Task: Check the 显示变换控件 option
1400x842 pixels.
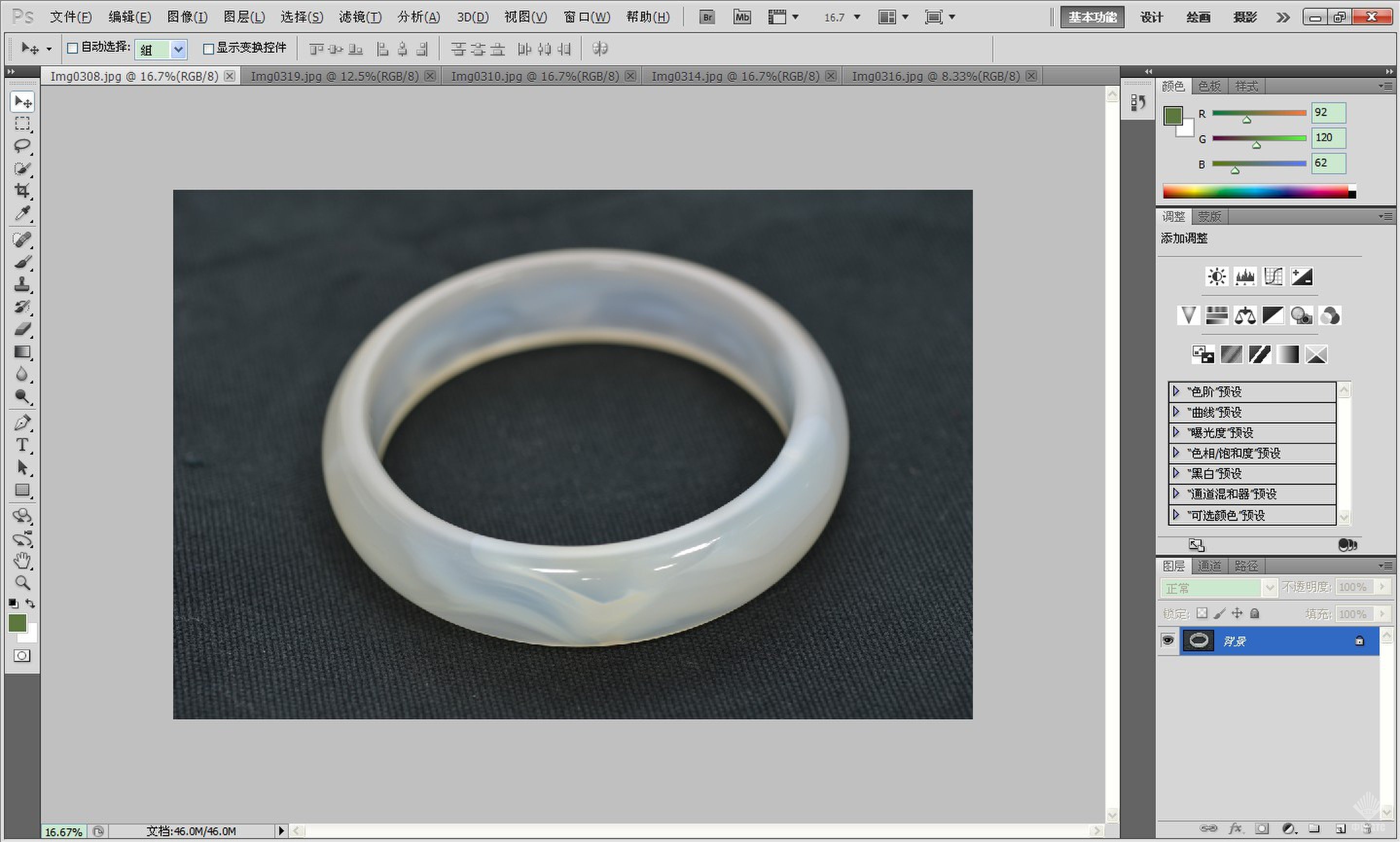Action: [208, 49]
